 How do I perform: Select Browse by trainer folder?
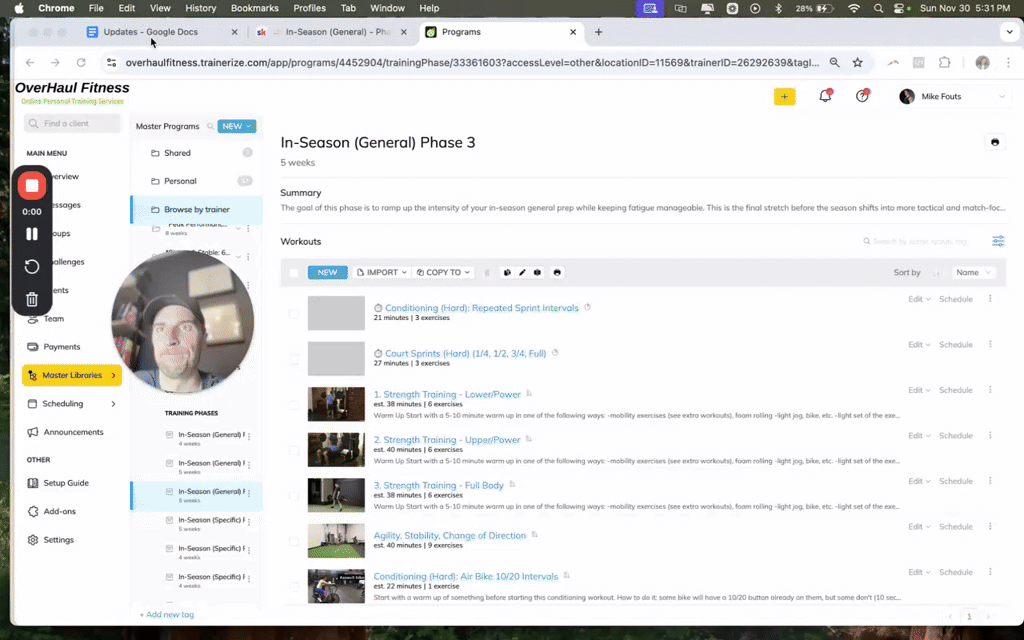(x=197, y=210)
